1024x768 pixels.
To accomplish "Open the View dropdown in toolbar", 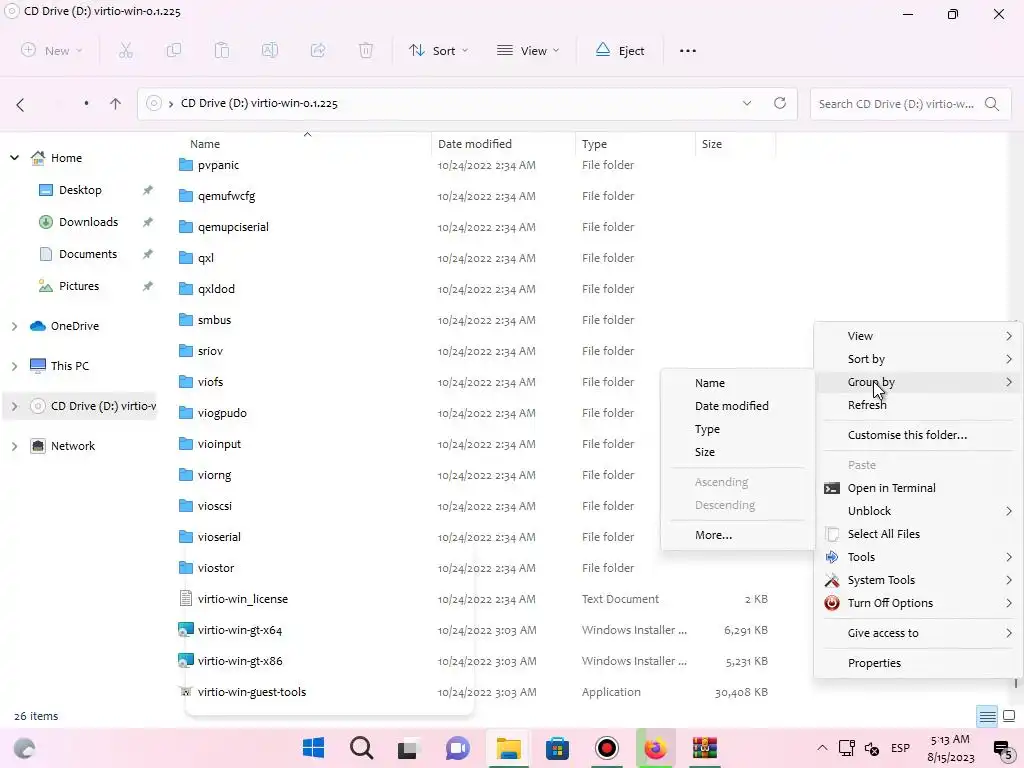I will coord(528,50).
